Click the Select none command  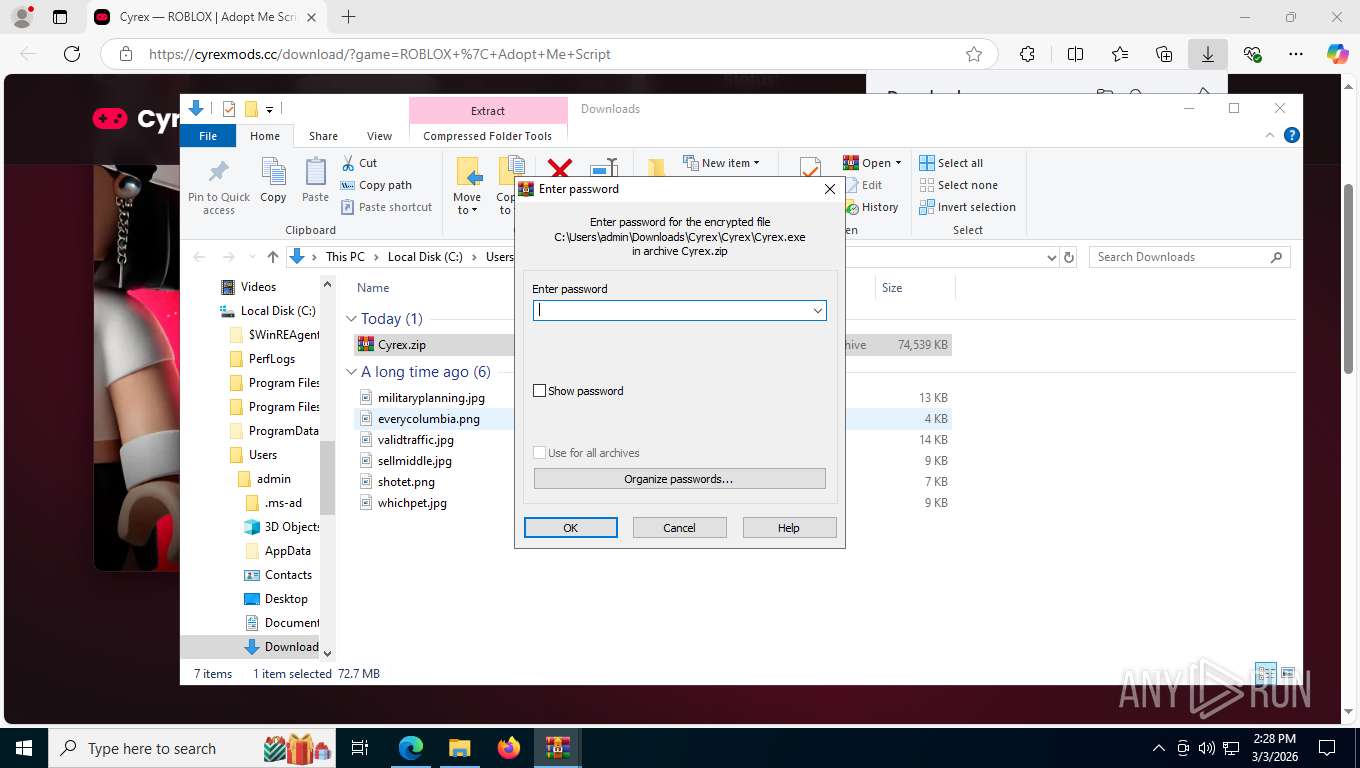pyautogui.click(x=958, y=185)
